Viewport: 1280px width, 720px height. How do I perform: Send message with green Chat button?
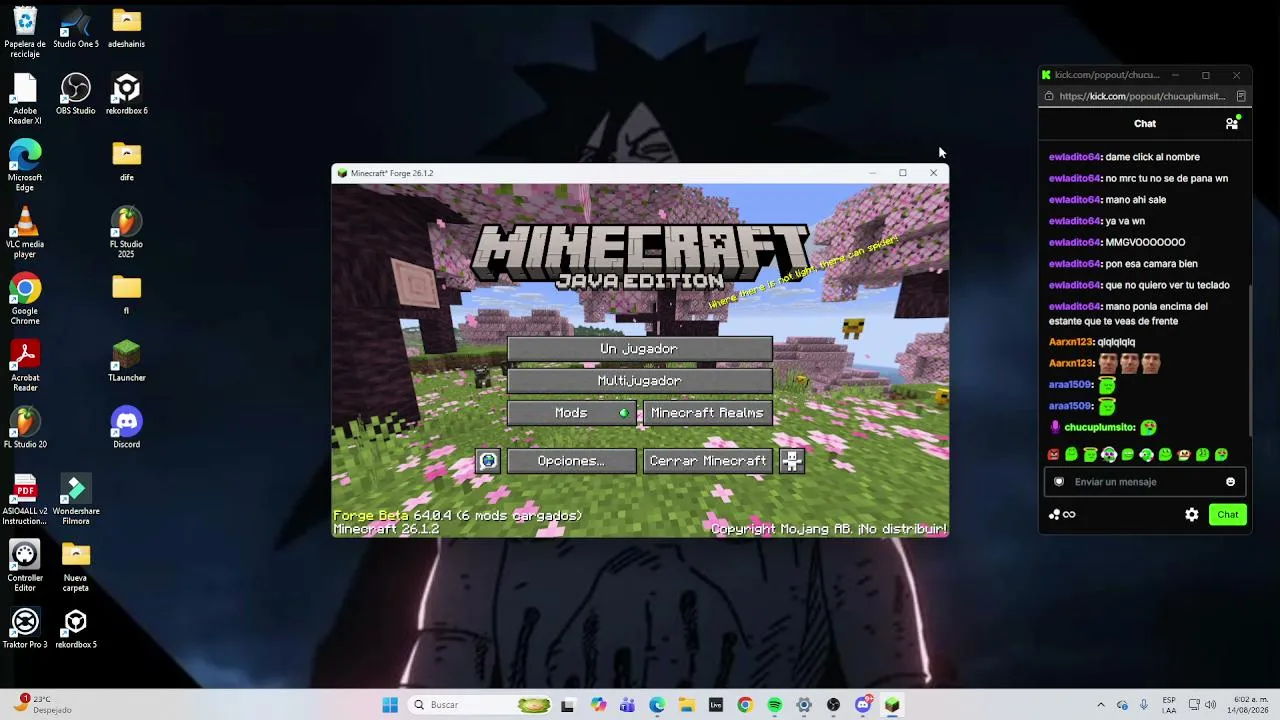(x=1228, y=515)
